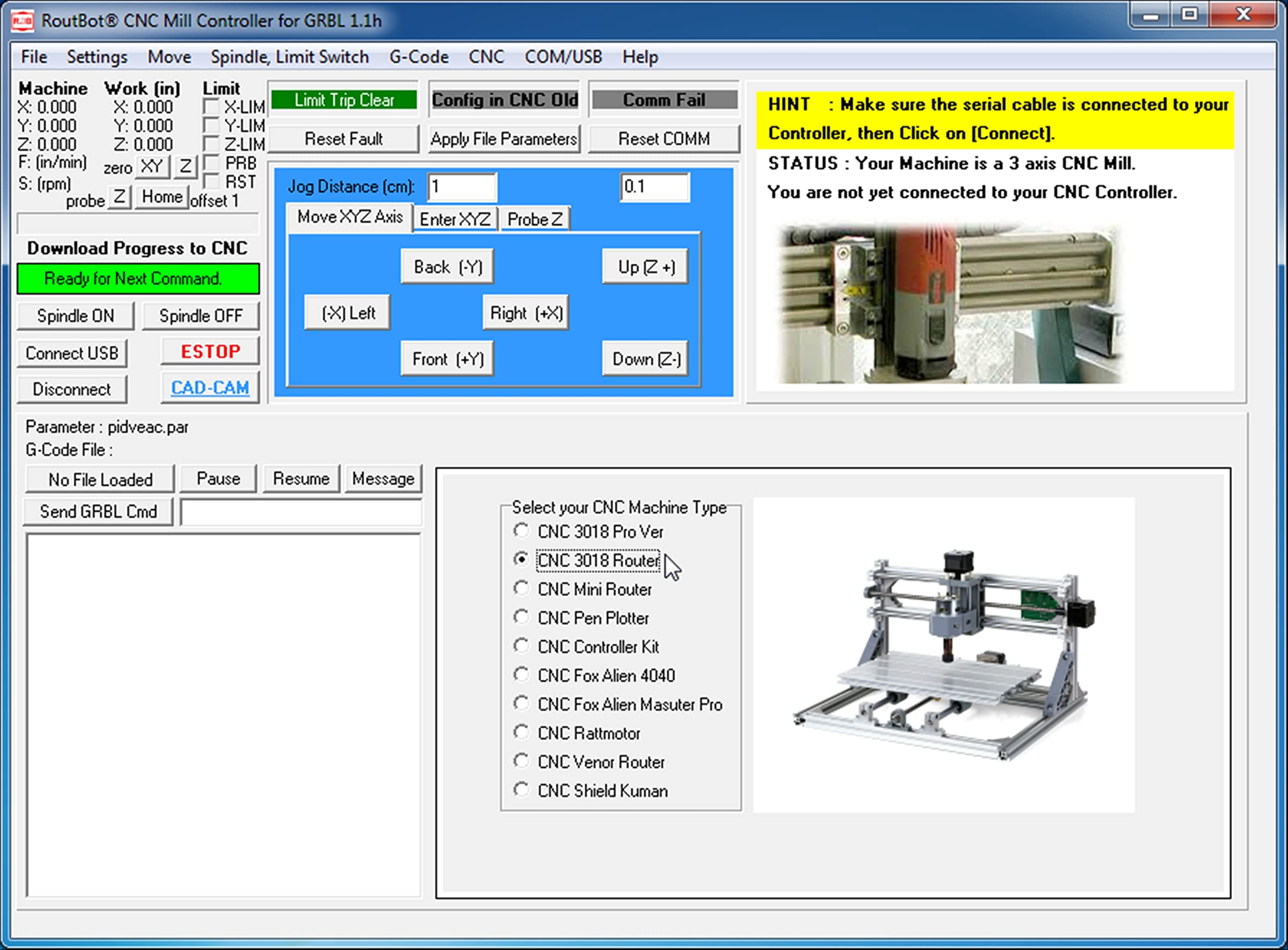Viewport: 1288px width, 950px height.
Task: Open the COM/USB menu
Action: point(563,57)
